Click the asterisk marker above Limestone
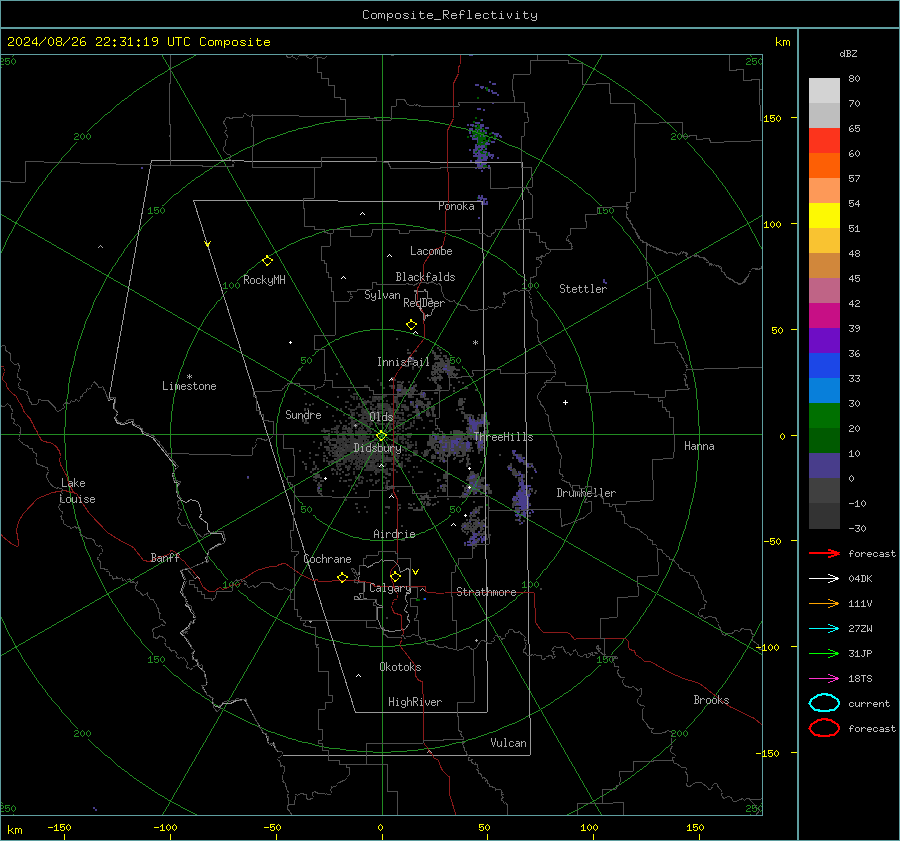900x841 pixels. tap(189, 377)
